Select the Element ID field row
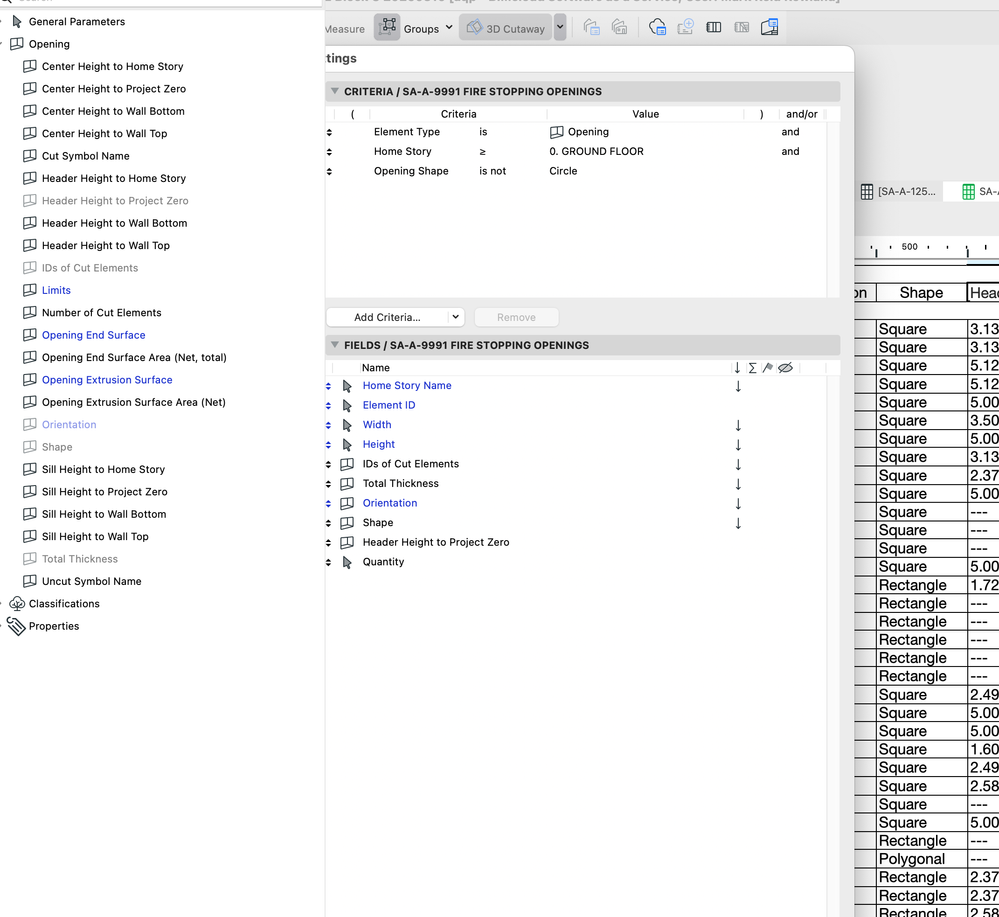 click(576, 405)
